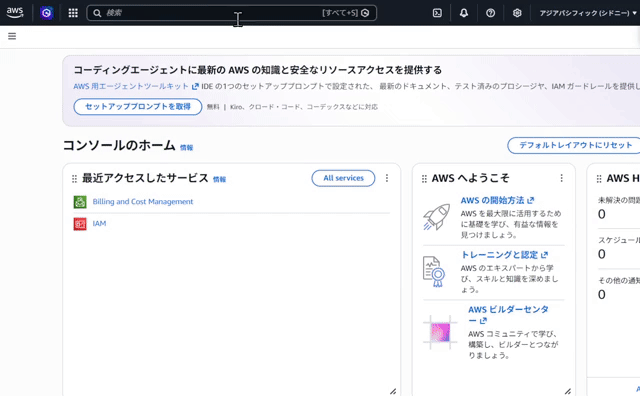Screen dimensions: 640x396
Task: Launch CloudShell terminal icon
Action: [437, 13]
